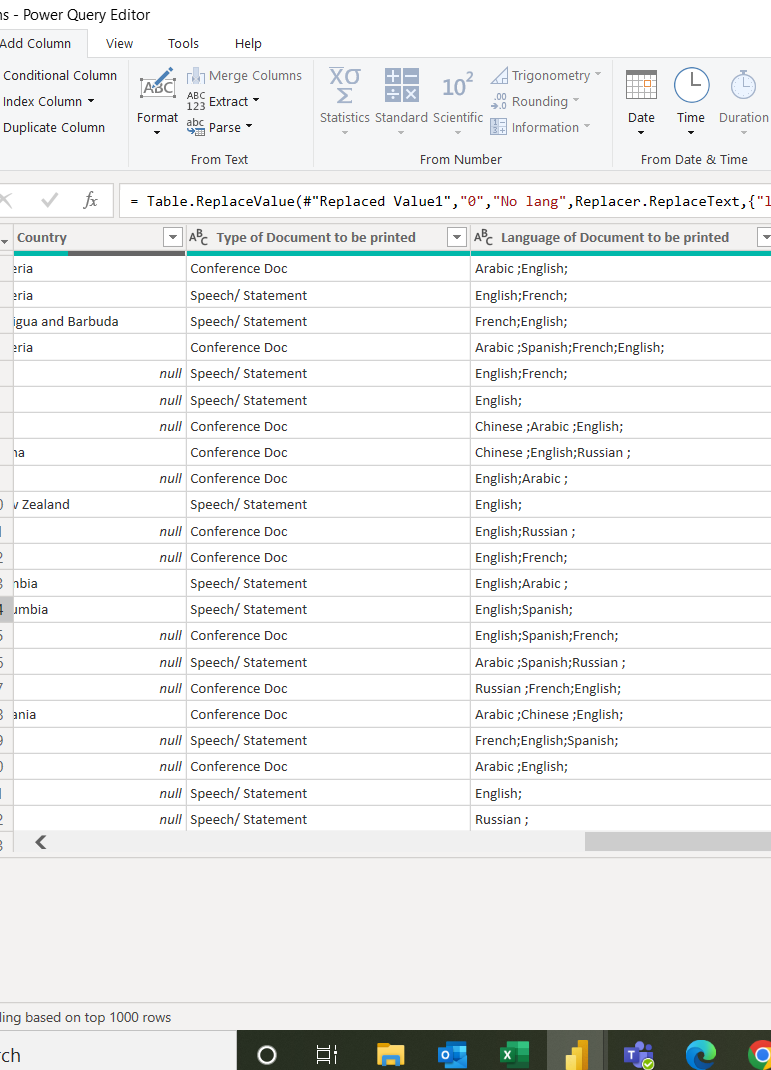Open File Explorer from the taskbar

[391, 1055]
